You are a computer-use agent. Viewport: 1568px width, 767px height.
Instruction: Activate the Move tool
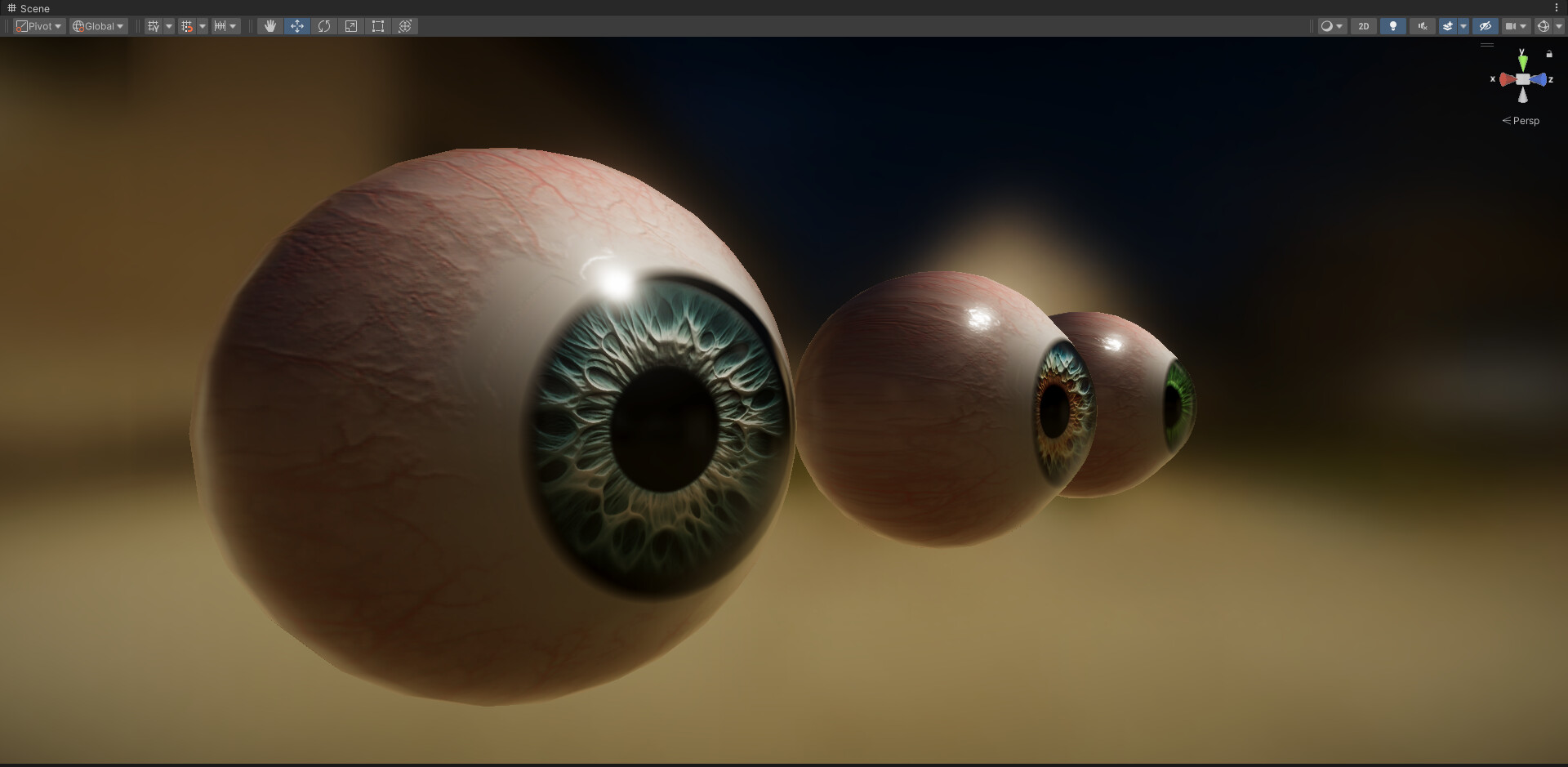(x=297, y=25)
